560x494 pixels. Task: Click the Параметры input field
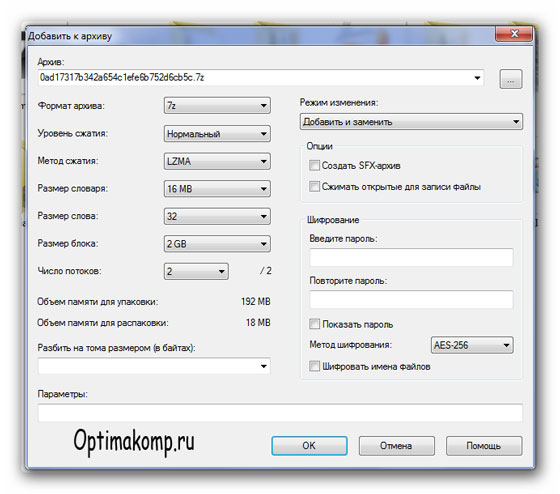[280, 413]
